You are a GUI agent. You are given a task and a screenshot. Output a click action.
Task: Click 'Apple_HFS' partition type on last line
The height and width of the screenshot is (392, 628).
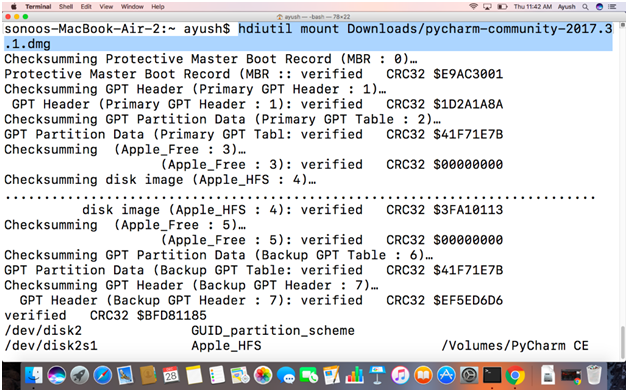click(x=226, y=346)
